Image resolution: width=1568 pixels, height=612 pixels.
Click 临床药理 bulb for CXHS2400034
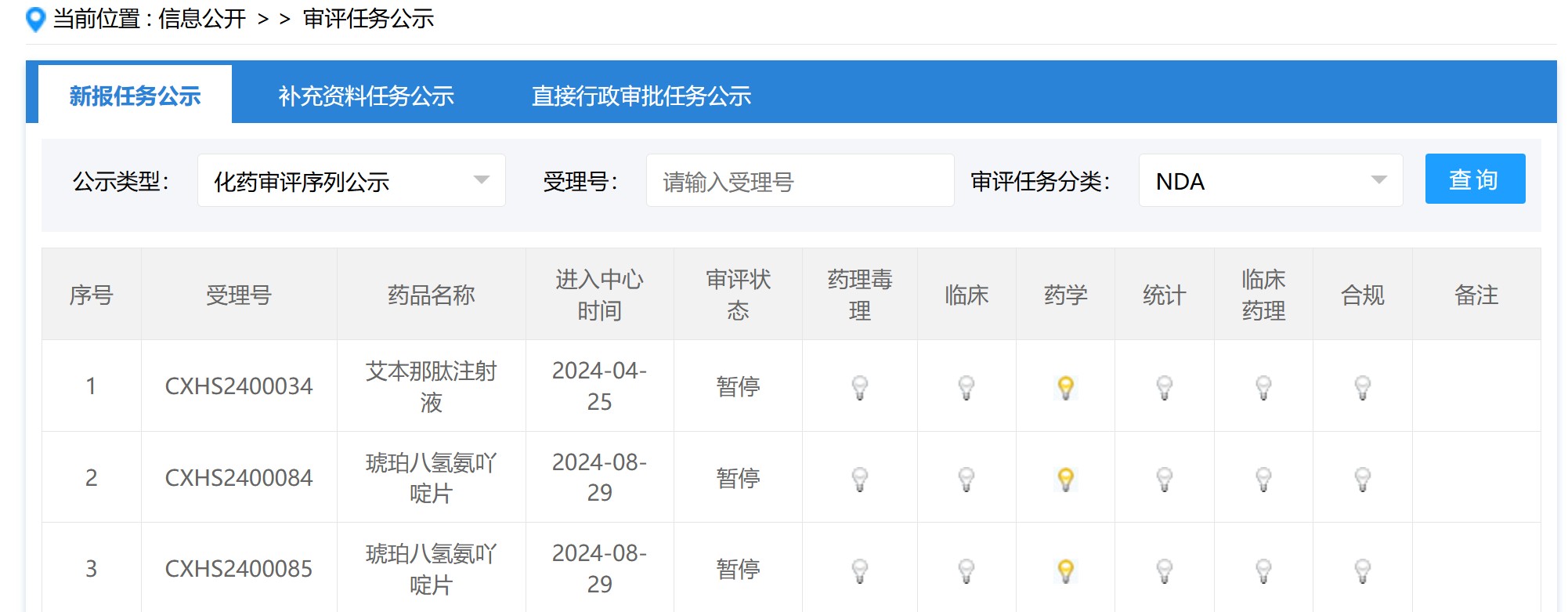(x=1263, y=387)
